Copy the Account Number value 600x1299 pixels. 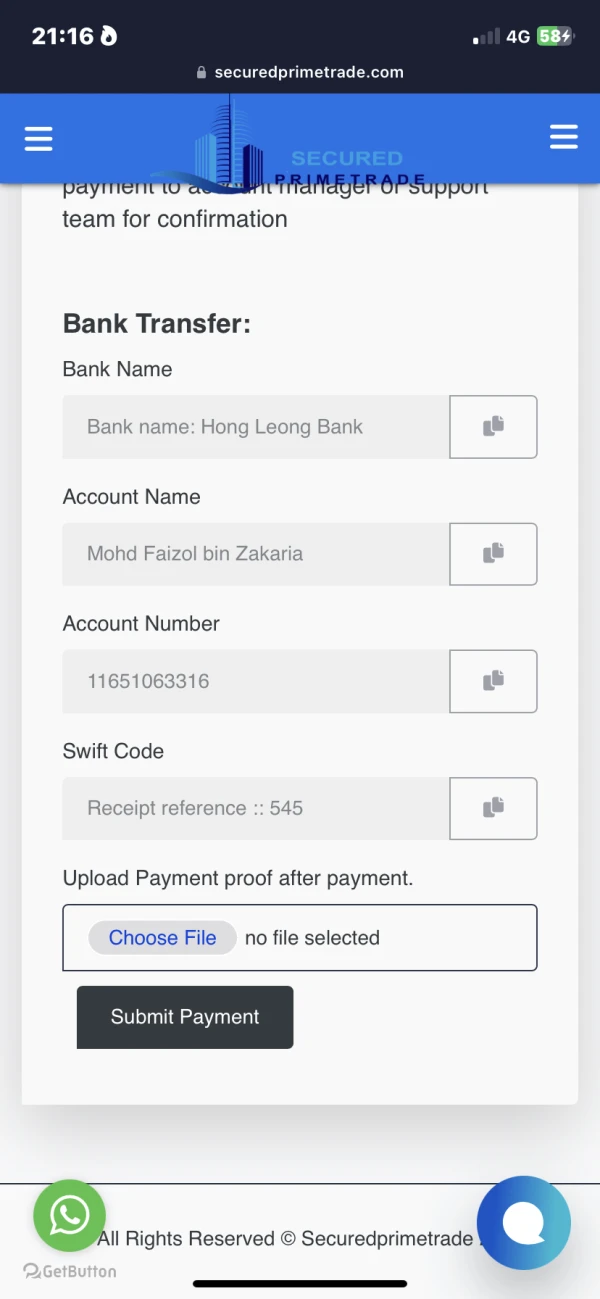(493, 681)
